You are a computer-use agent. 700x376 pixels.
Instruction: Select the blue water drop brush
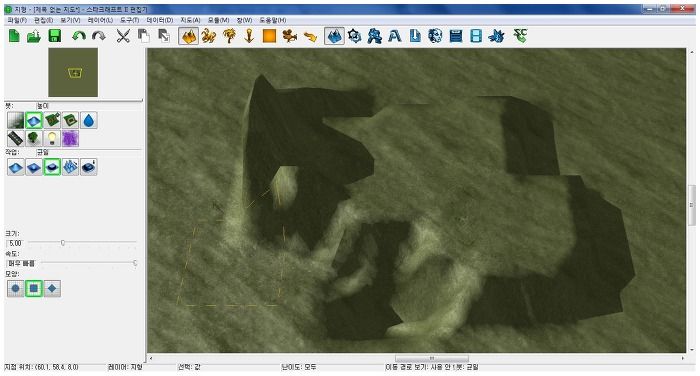click(x=89, y=120)
